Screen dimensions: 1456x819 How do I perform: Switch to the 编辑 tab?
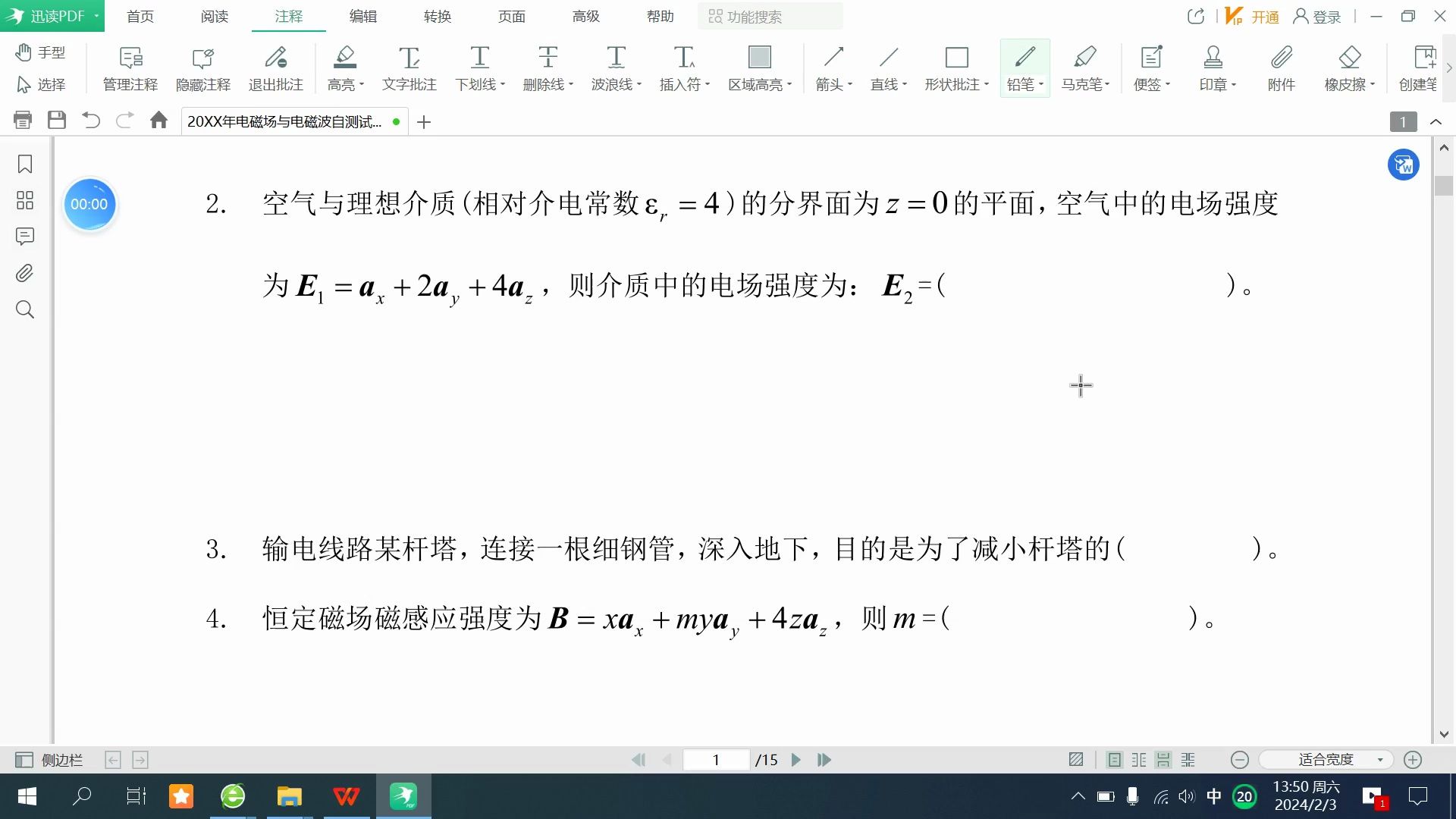(x=363, y=17)
